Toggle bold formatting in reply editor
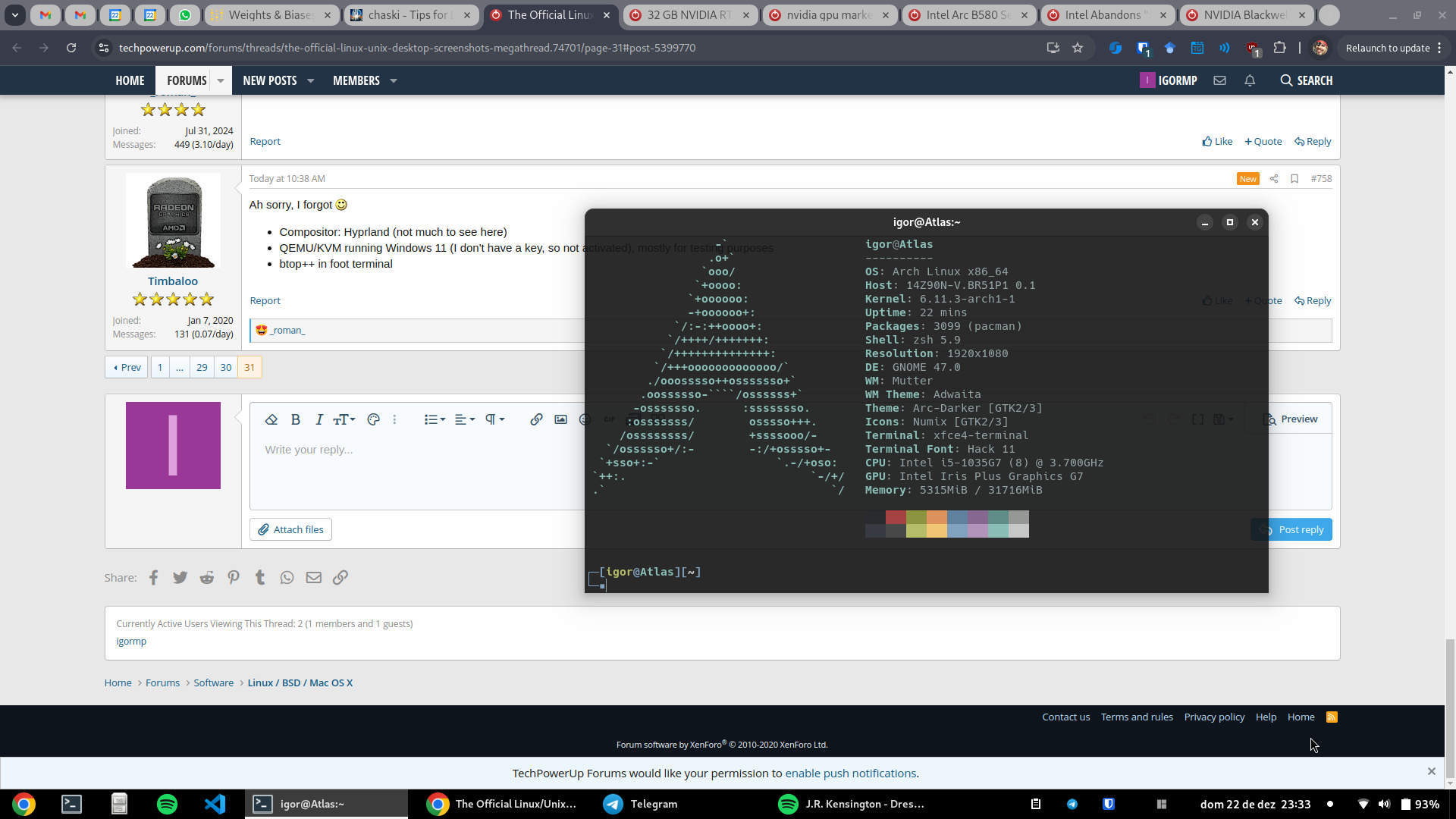 [x=296, y=419]
